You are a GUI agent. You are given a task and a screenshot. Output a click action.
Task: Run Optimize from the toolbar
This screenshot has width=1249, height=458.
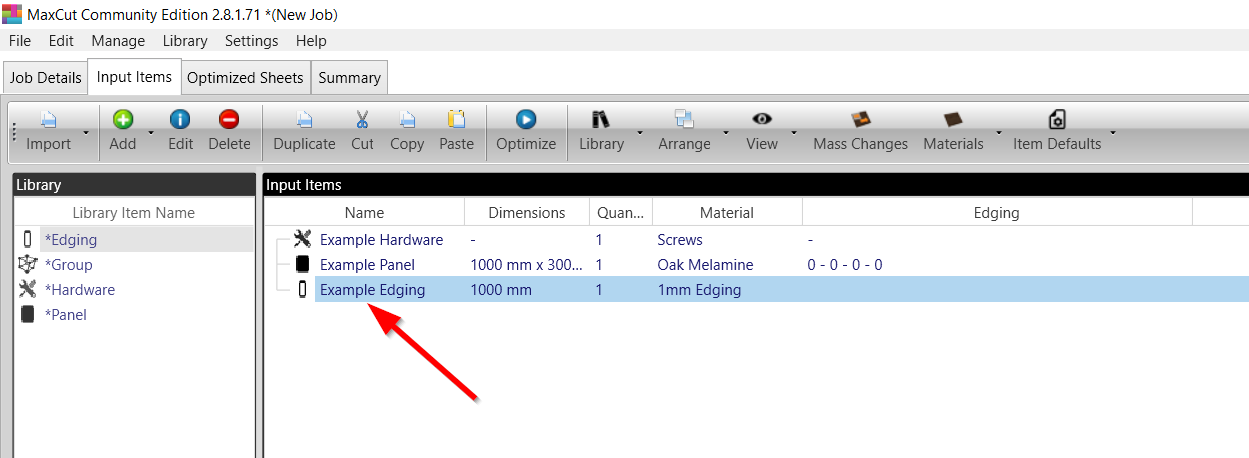click(526, 131)
